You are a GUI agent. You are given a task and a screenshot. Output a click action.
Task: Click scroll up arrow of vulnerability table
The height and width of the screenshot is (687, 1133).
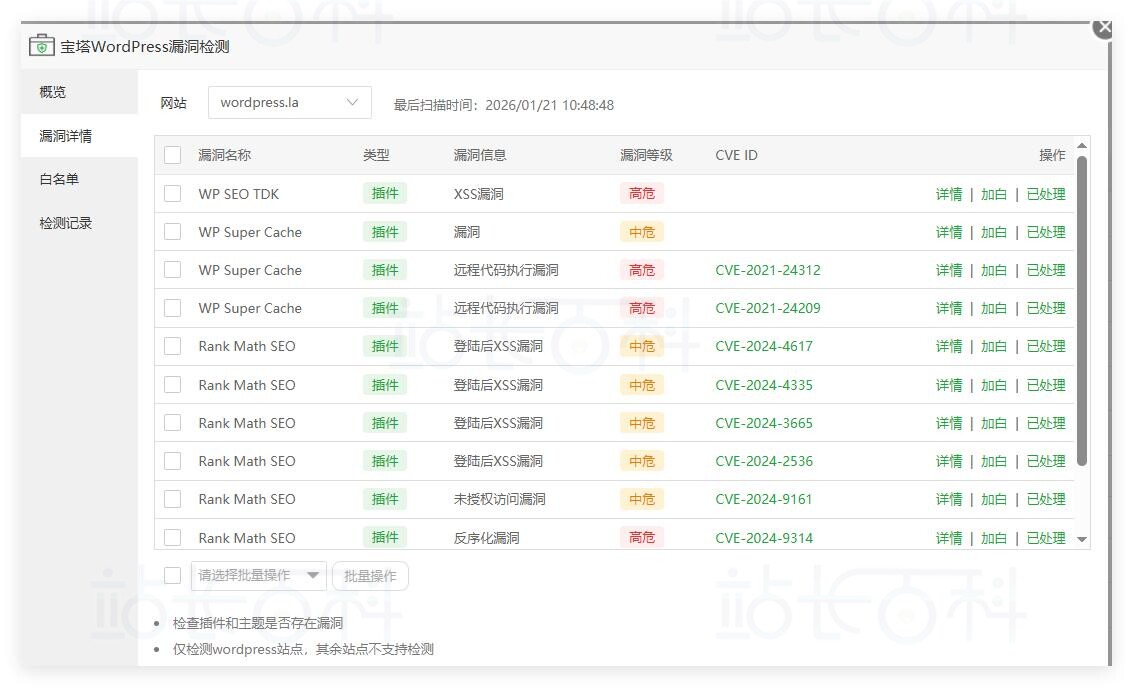pos(1082,146)
